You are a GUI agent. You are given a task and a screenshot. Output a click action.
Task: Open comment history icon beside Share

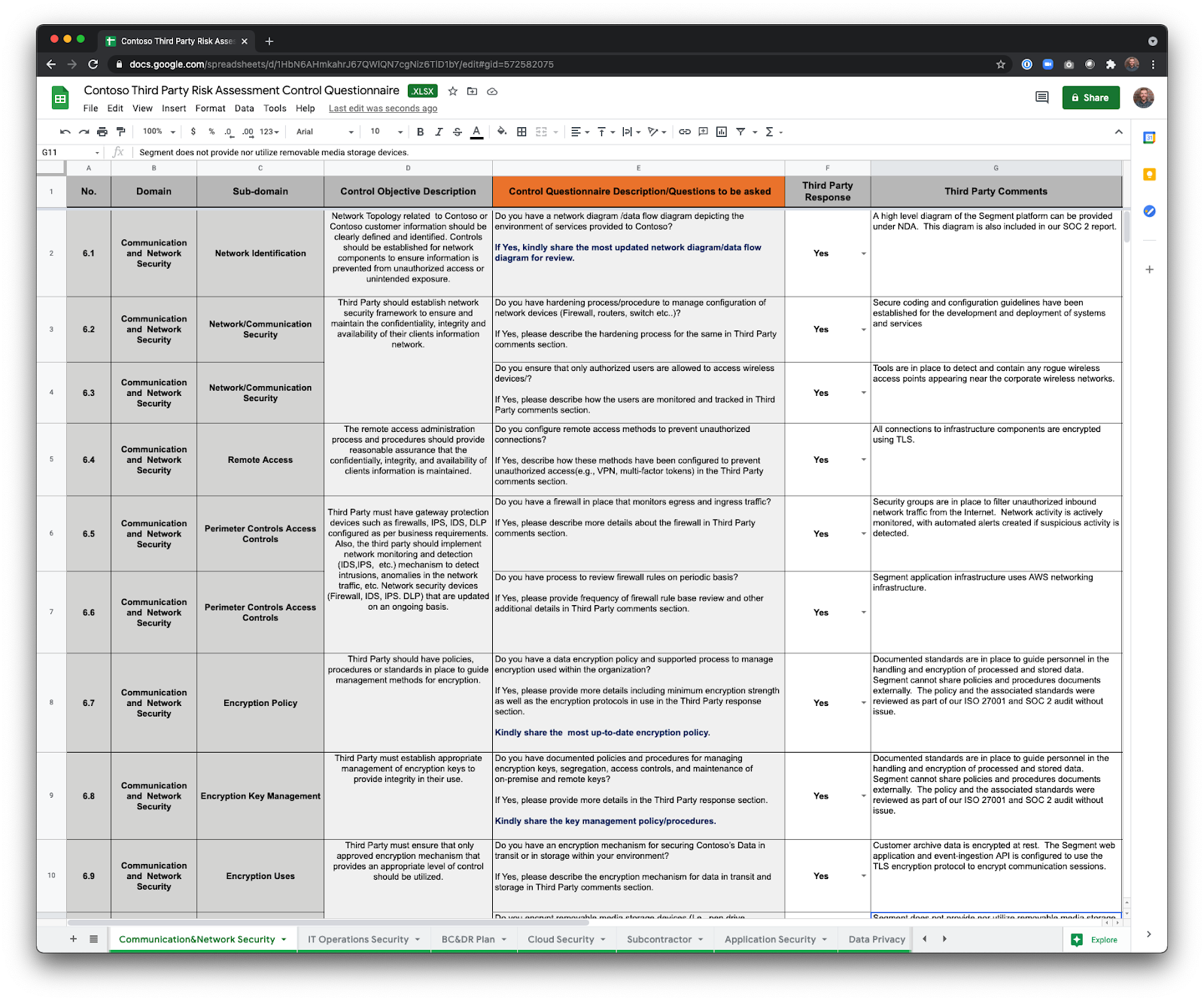pos(1042,97)
